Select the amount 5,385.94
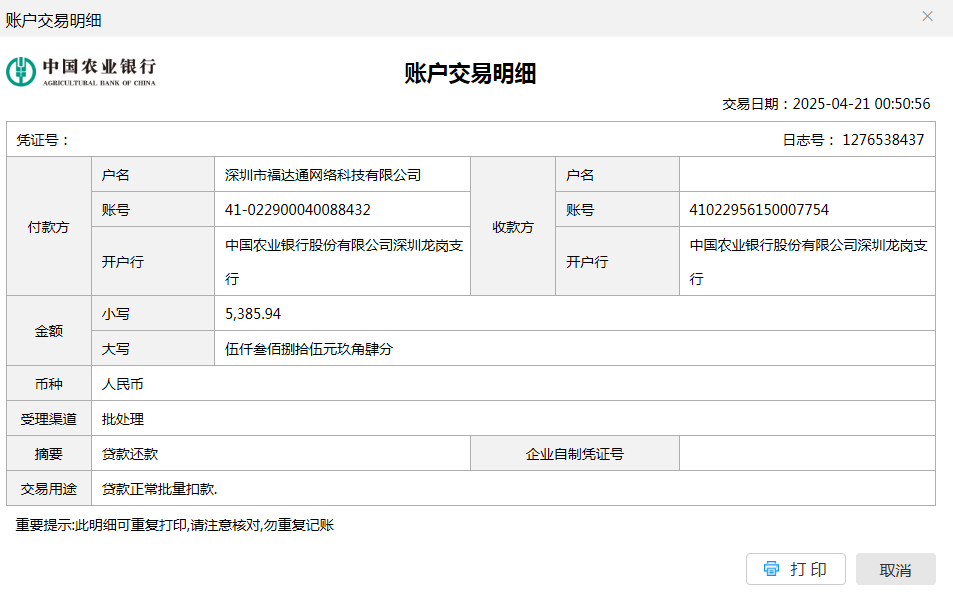 [253, 314]
